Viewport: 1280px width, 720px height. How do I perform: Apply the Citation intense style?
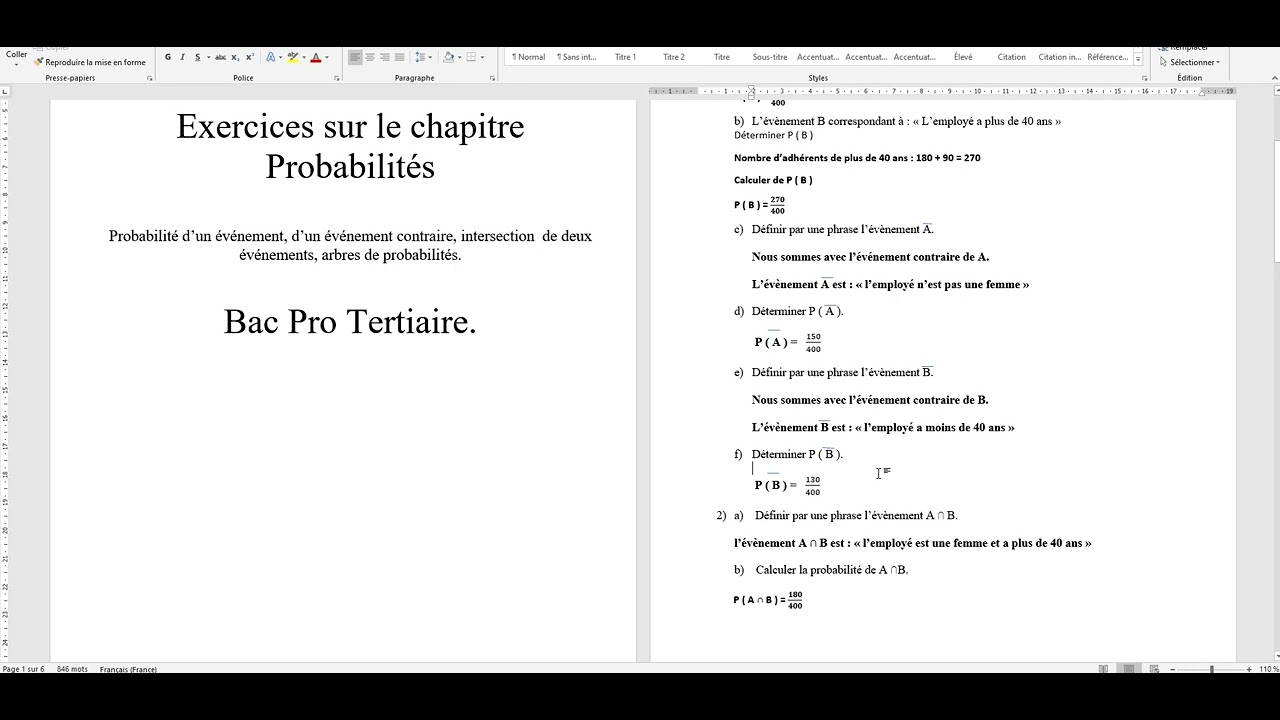1059,57
